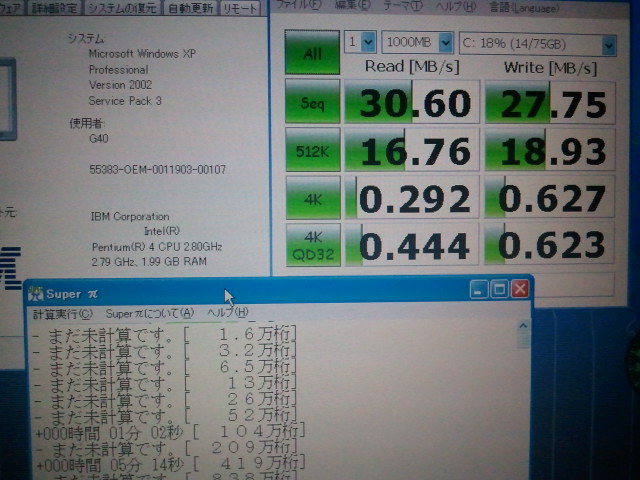Screen dimensions: 640x480
Task: Click the 512K write result 18.93
Action: 550,150
